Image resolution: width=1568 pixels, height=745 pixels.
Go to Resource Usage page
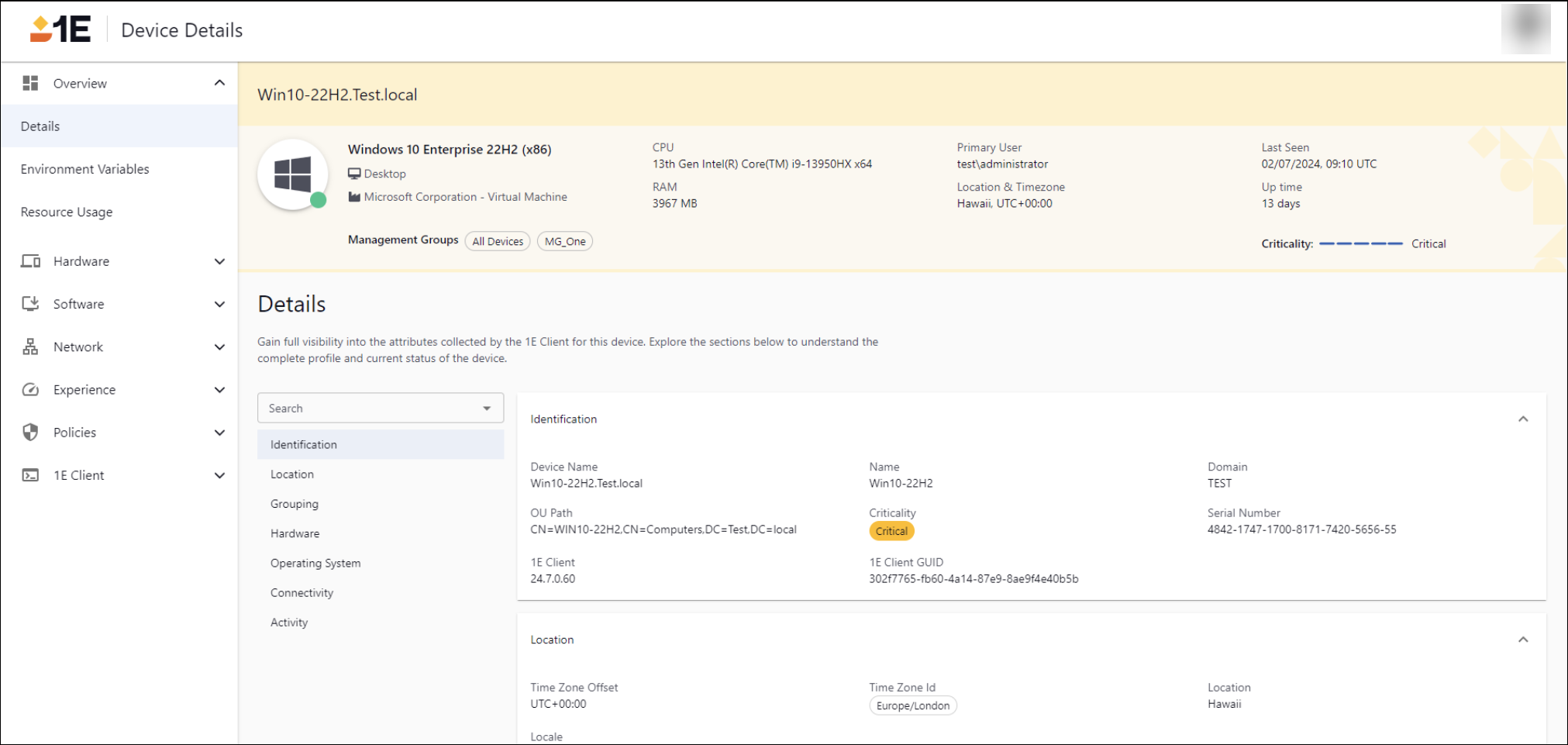67,212
